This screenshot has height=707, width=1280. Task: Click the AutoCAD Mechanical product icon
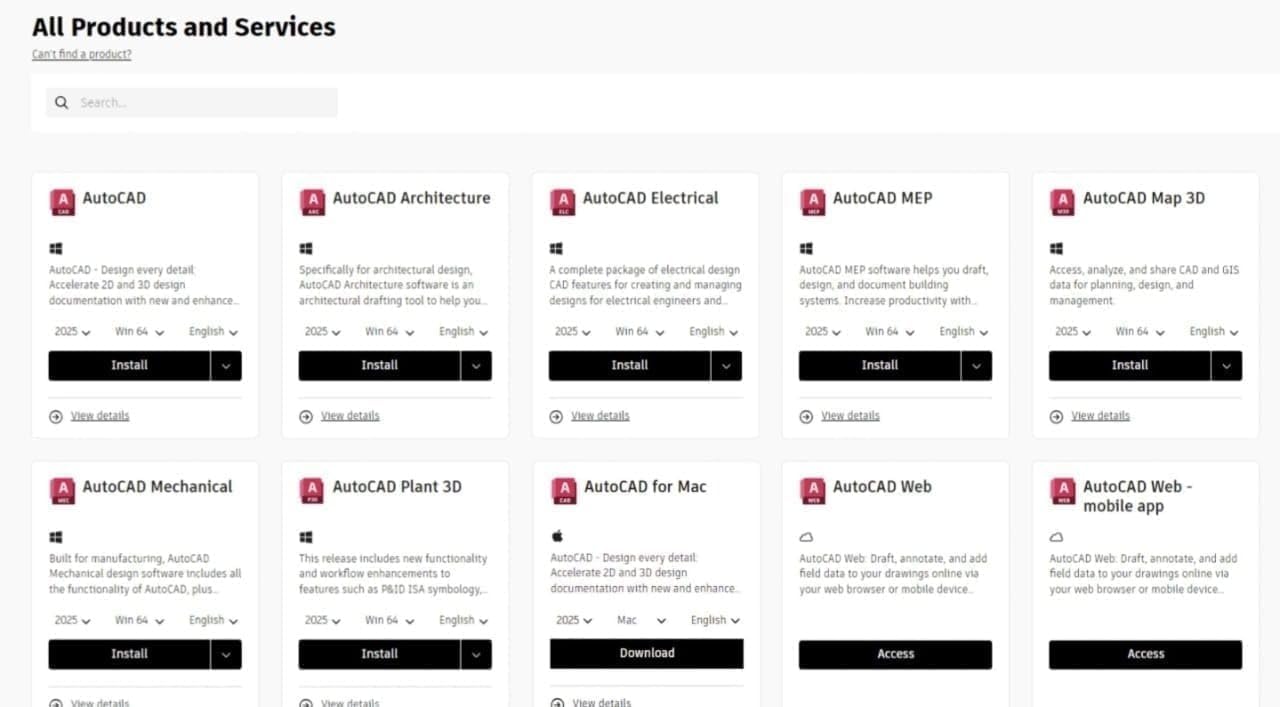62,491
